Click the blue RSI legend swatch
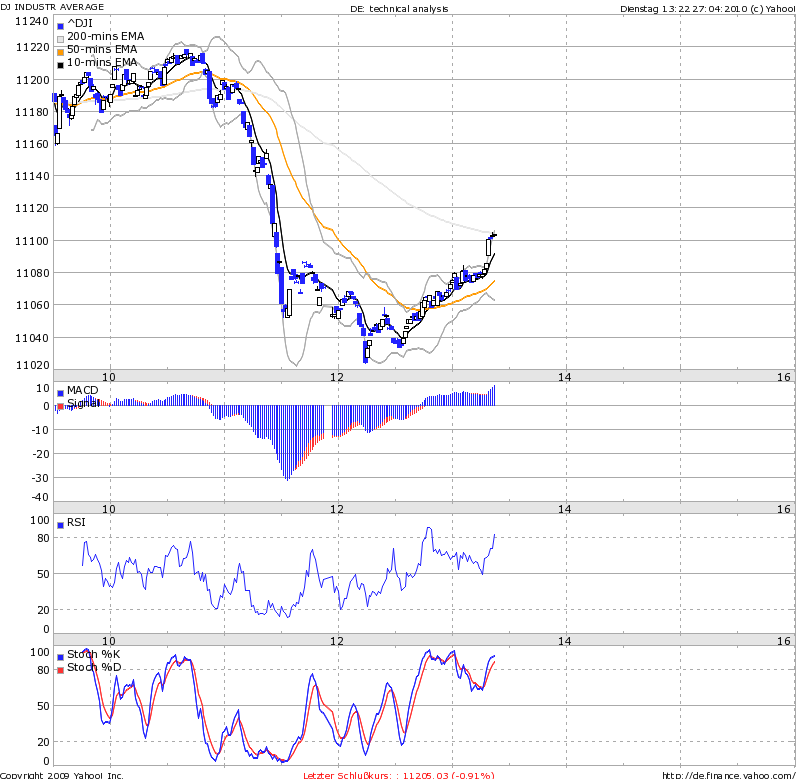This screenshot has height=779, width=800. click(x=60, y=525)
